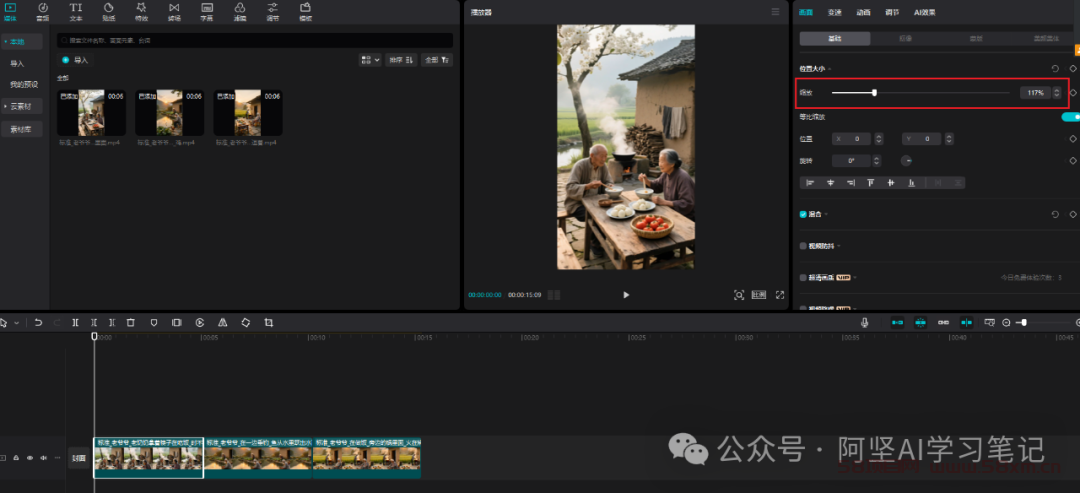Lock the video track with lock icon
1080x493 pixels.
click(x=16, y=458)
